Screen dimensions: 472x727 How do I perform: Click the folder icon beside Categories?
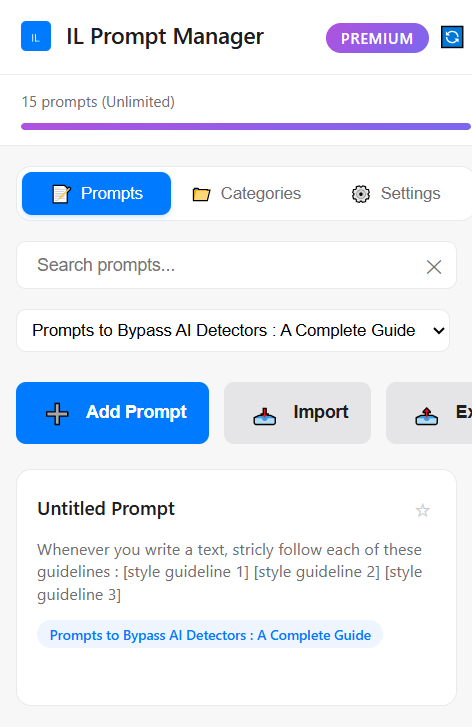pyautogui.click(x=201, y=194)
